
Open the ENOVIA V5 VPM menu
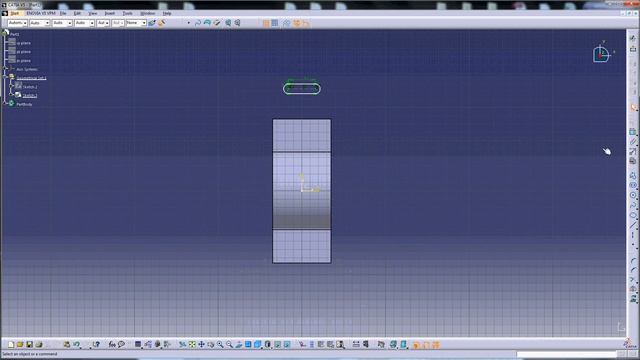pyautogui.click(x=41, y=13)
